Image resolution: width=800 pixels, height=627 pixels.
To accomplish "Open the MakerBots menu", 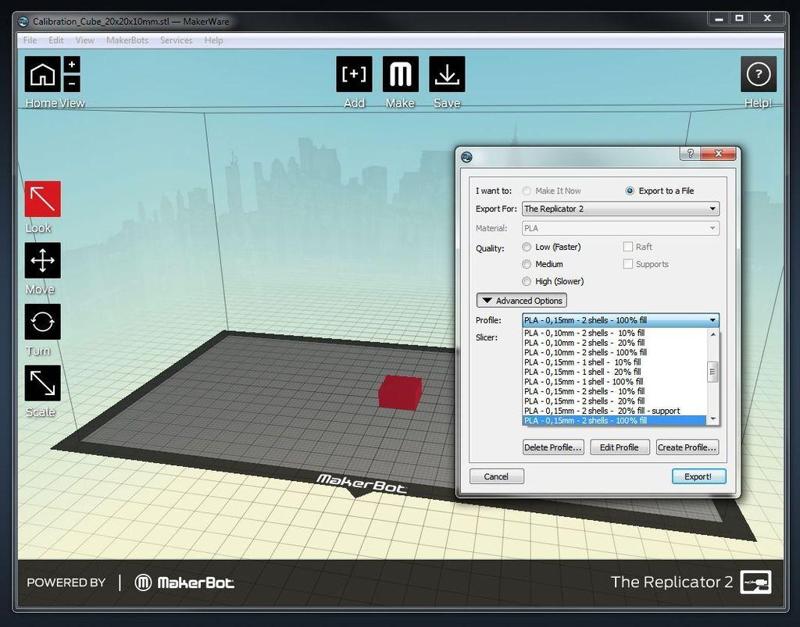I will 127,40.
